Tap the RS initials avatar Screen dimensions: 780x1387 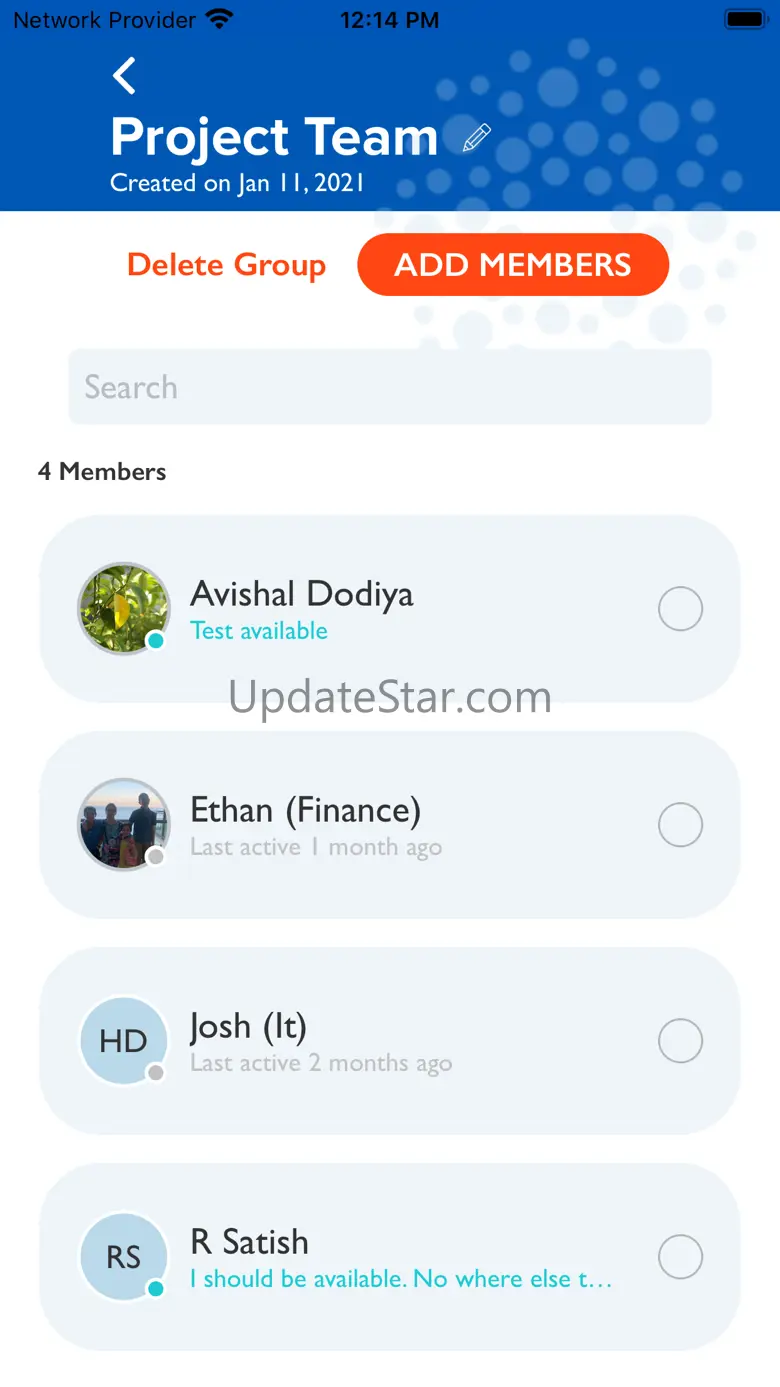[124, 1257]
